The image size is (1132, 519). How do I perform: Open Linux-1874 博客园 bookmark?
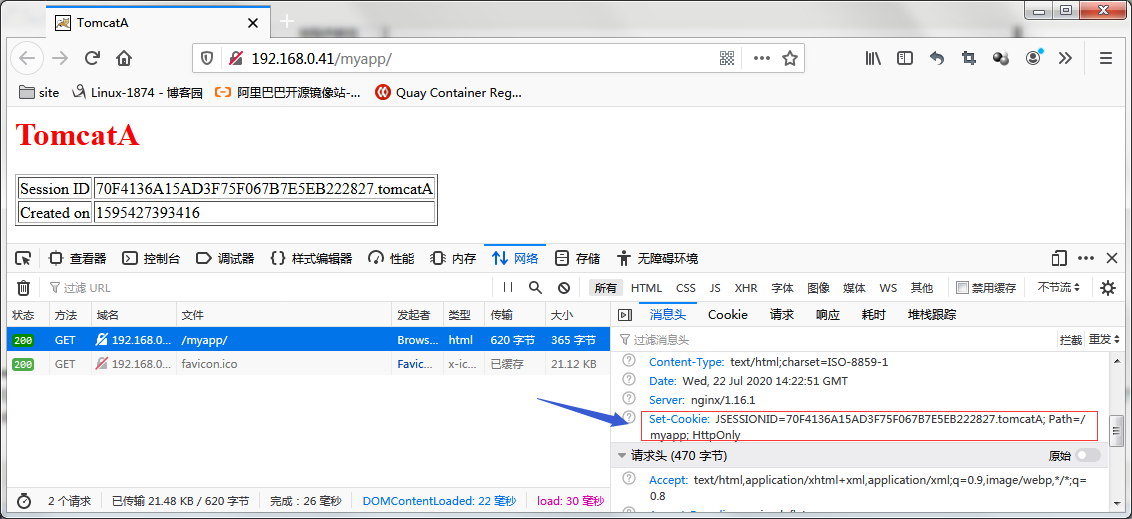pos(137,92)
